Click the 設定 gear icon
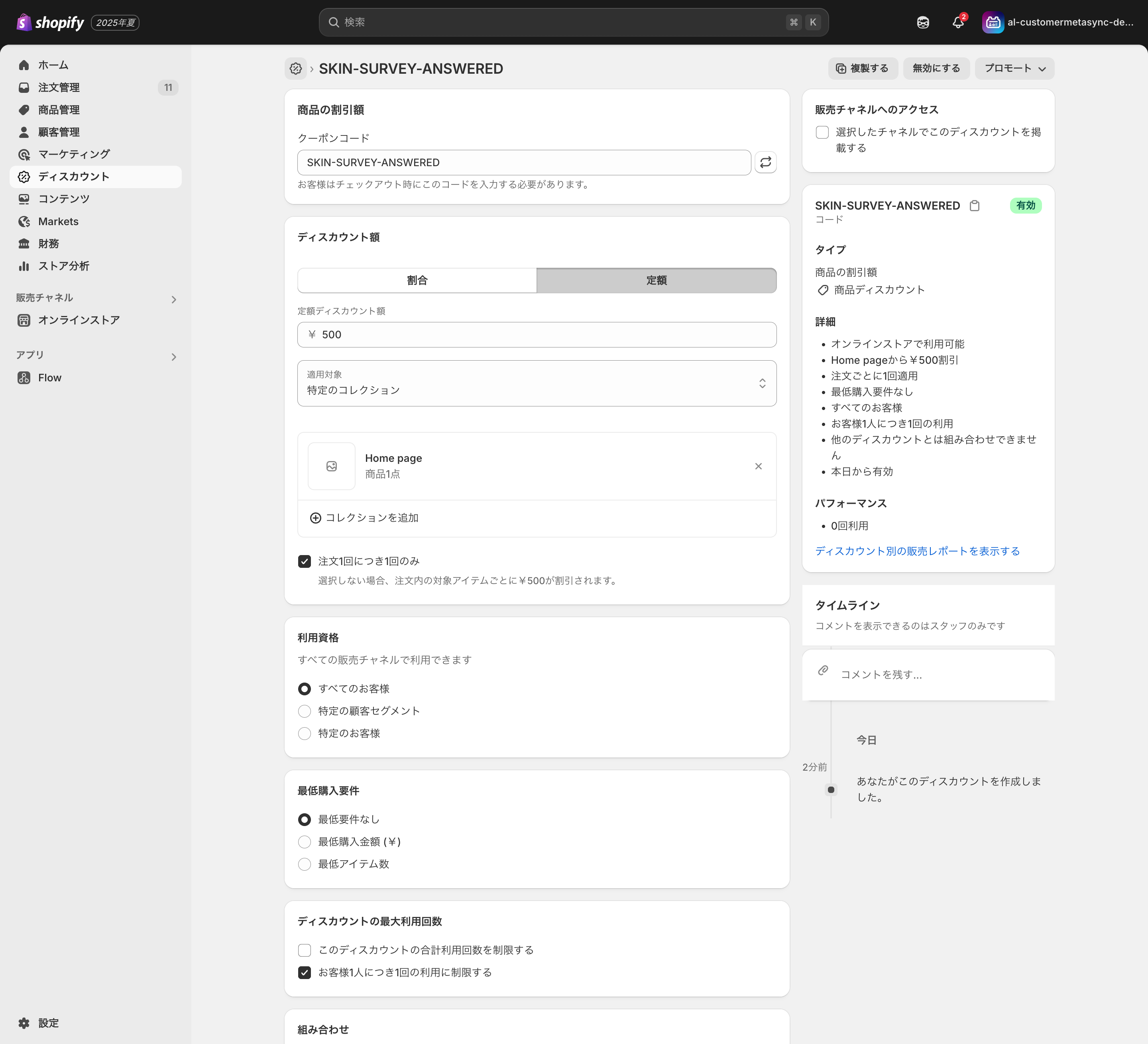The image size is (1148, 1044). pos(24,1023)
